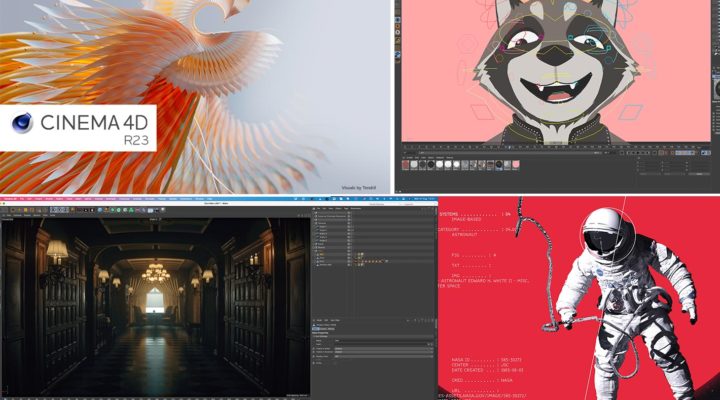Click the Camera object icon in toolbar
Viewport: 720px width, 400px height.
click(156, 210)
